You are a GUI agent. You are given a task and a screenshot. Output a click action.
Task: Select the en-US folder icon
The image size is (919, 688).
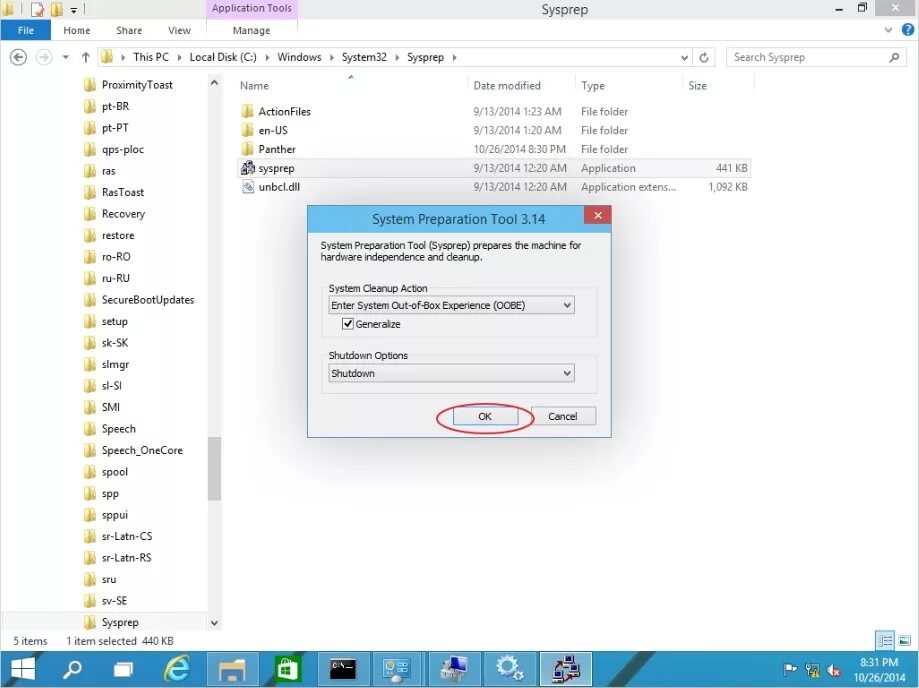[247, 130]
